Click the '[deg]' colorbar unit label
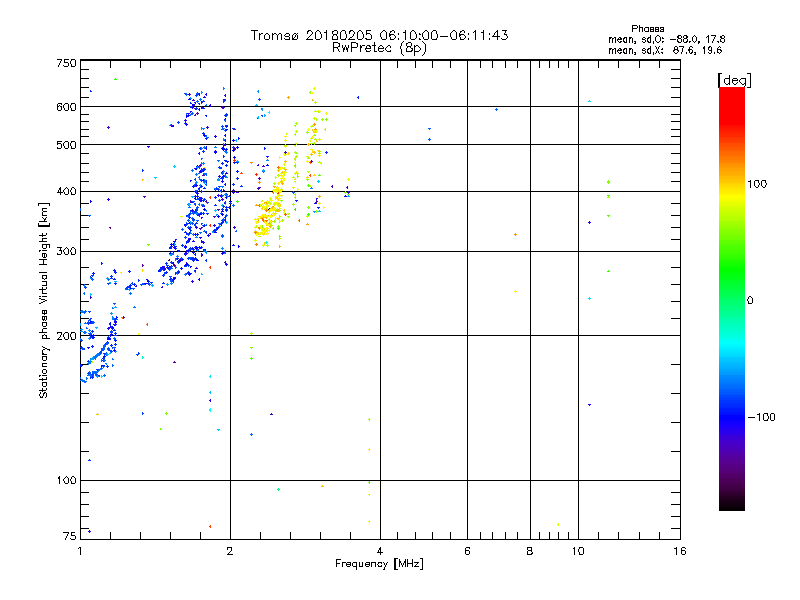 point(734,80)
